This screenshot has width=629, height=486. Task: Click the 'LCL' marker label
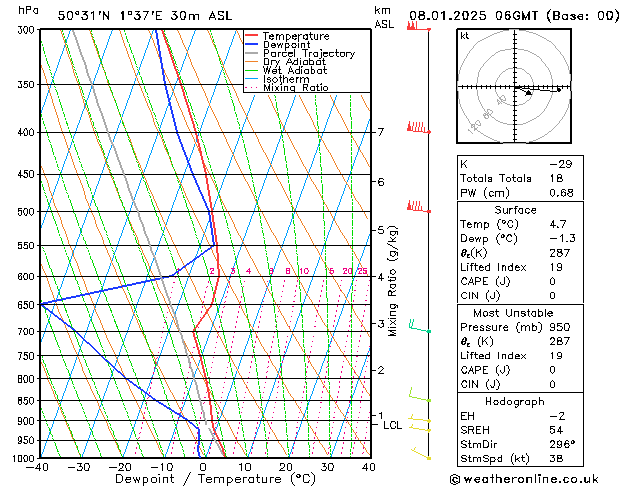tap(392, 425)
